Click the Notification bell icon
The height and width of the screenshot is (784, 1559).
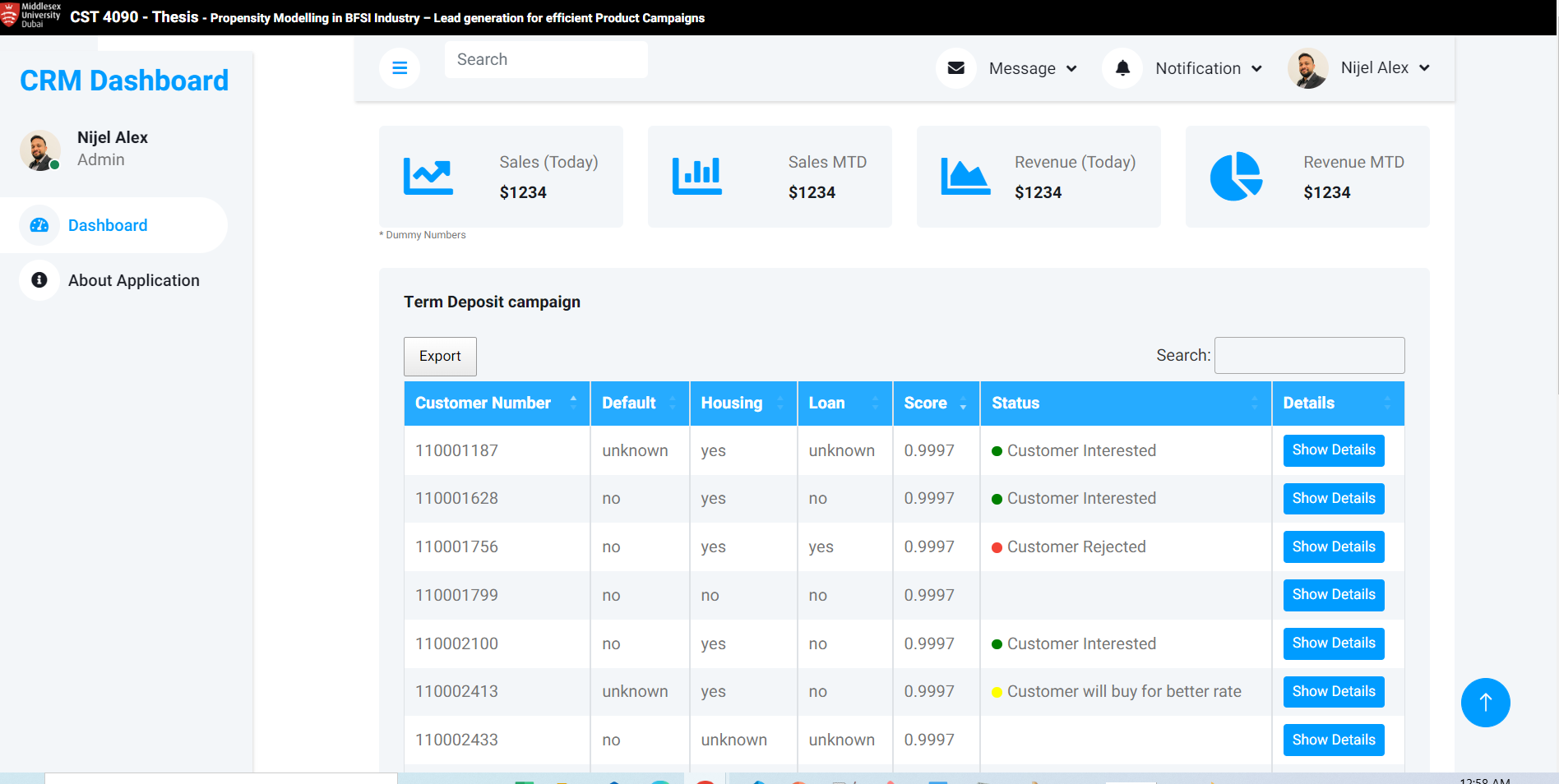pos(1122,68)
